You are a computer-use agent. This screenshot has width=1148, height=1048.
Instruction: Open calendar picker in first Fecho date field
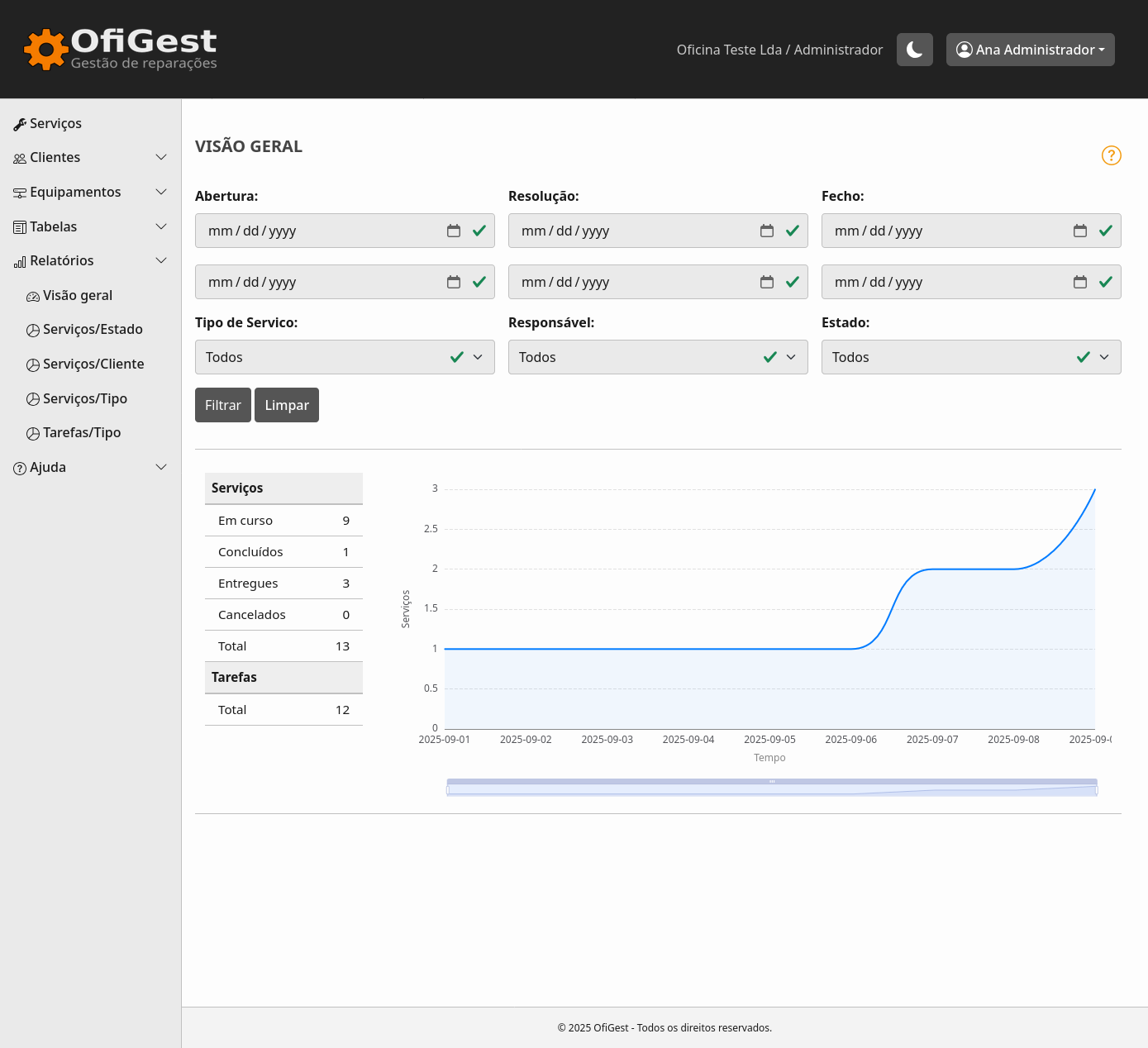(1079, 231)
